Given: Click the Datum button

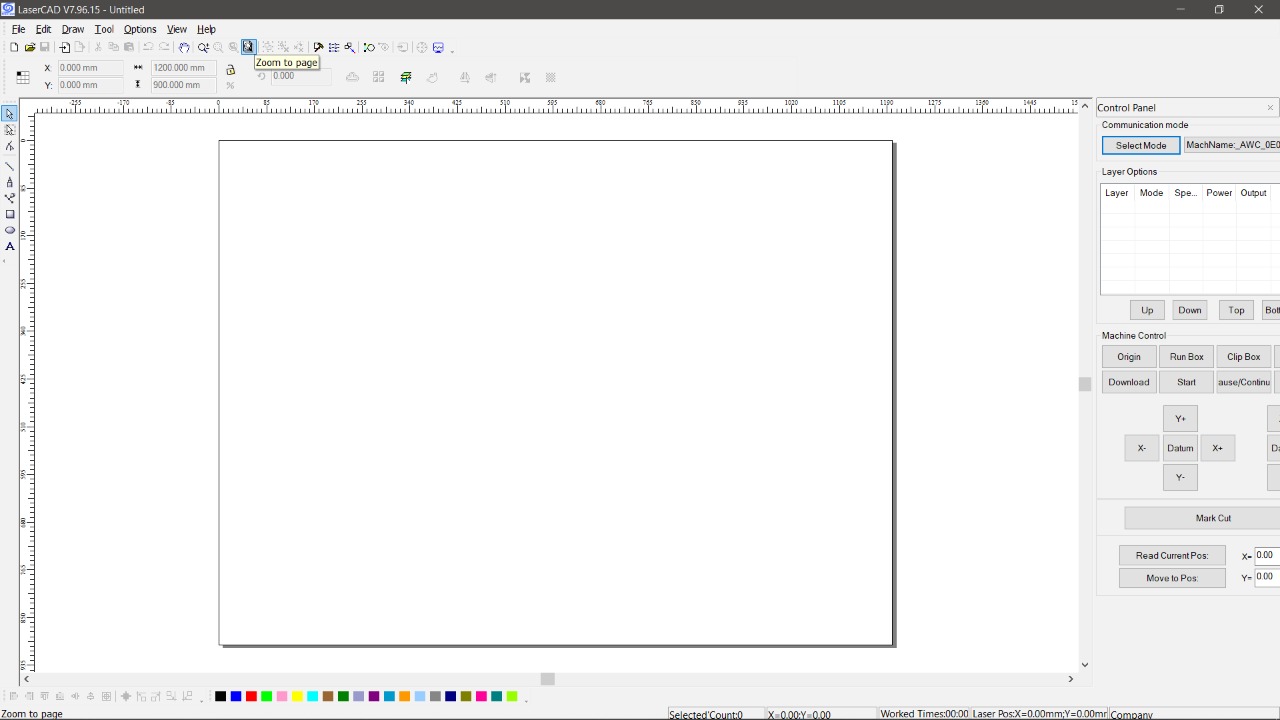Looking at the screenshot, I should [x=1180, y=448].
